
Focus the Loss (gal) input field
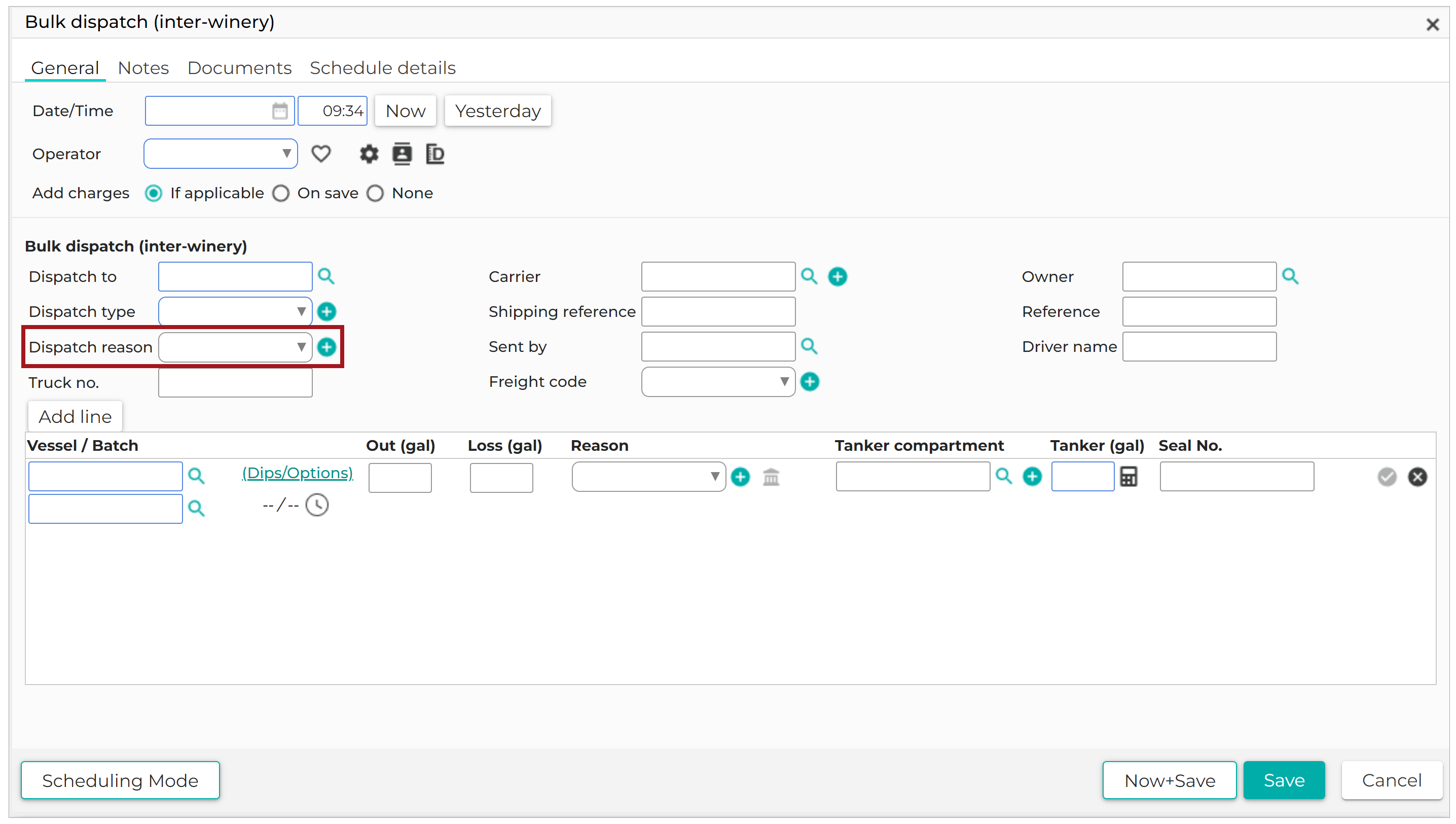[501, 478]
